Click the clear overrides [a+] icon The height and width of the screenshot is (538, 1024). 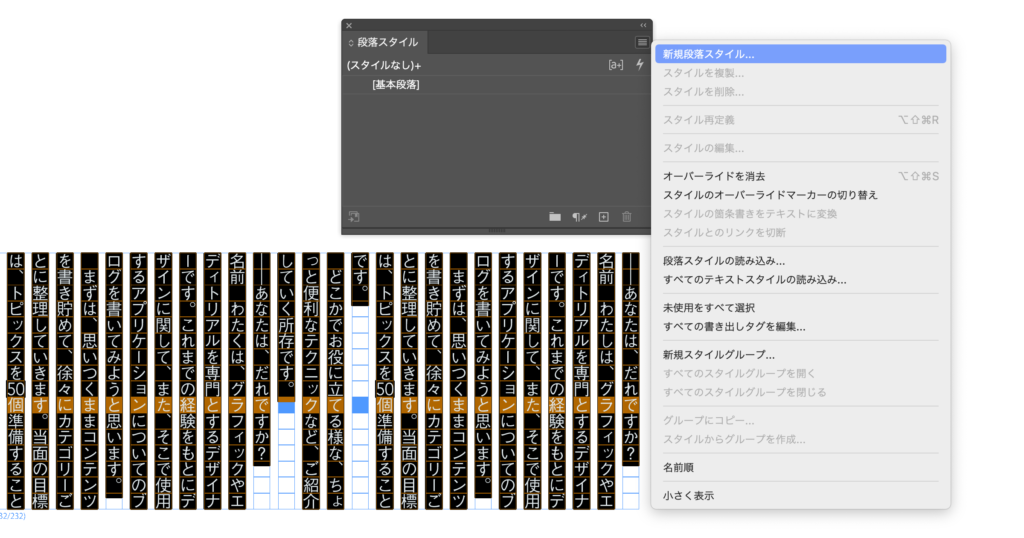click(x=616, y=65)
